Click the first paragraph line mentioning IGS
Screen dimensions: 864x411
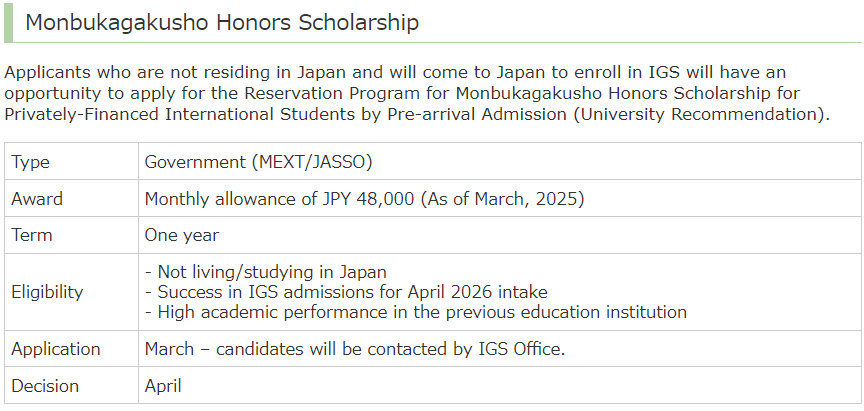click(395, 72)
